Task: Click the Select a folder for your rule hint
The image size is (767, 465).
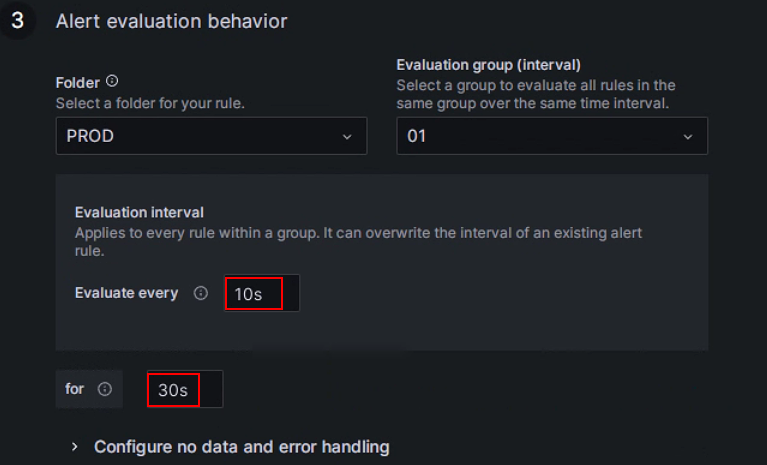Action: (150, 103)
